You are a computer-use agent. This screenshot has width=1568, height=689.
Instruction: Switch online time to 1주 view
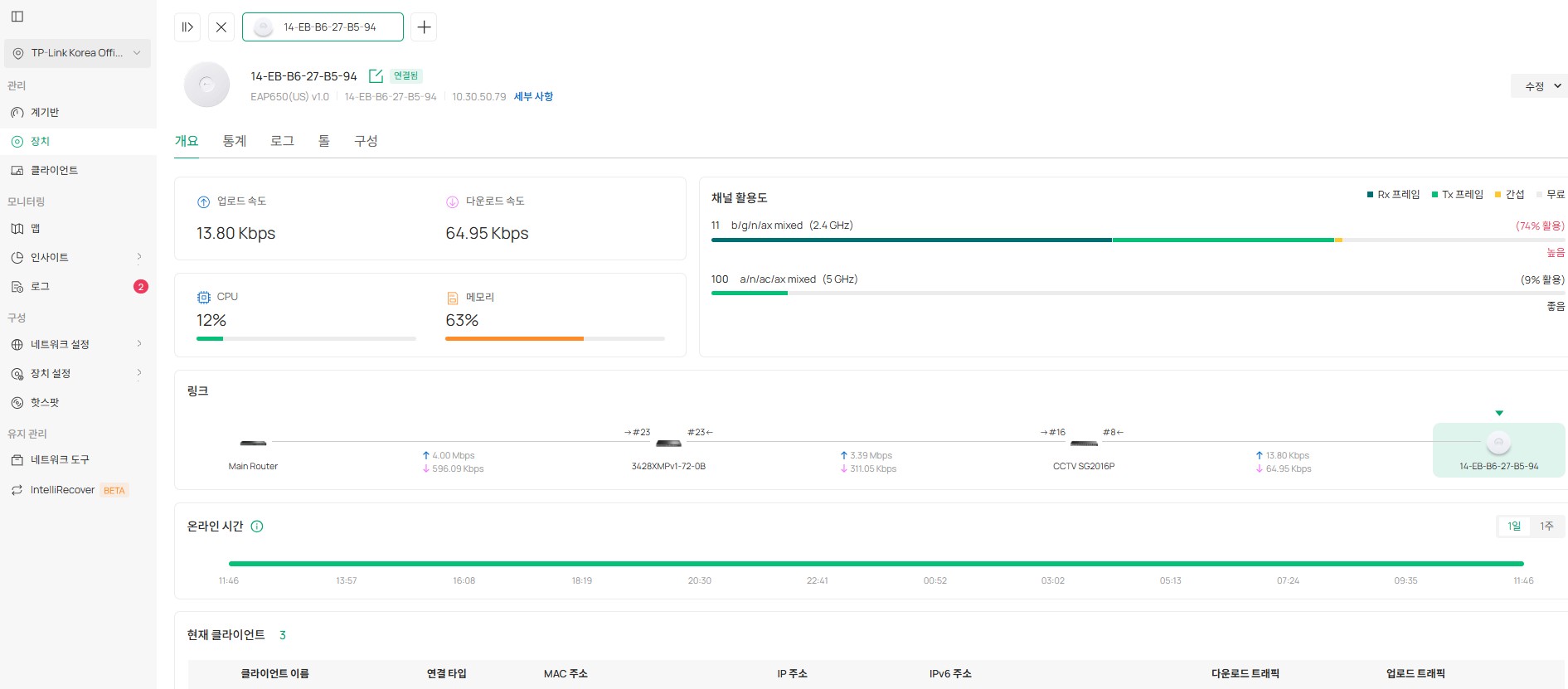tap(1546, 526)
